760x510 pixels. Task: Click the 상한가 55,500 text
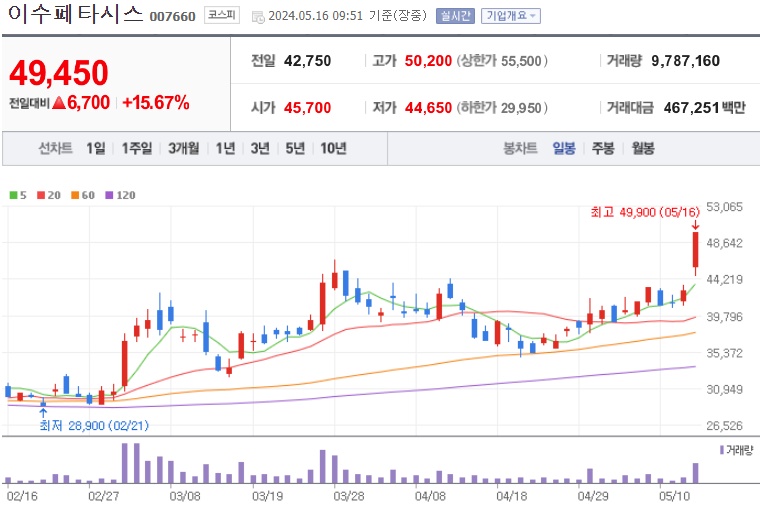pyautogui.click(x=502, y=61)
